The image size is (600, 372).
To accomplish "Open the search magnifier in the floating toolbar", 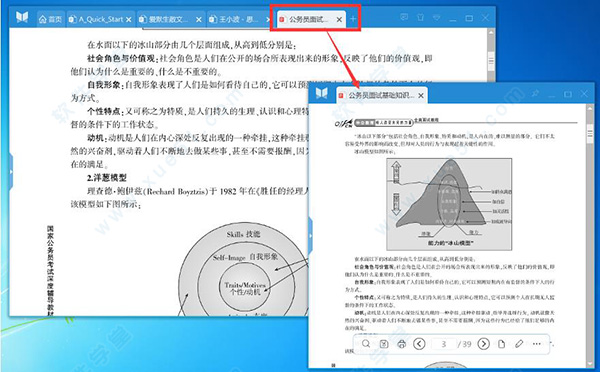I will [366, 344].
